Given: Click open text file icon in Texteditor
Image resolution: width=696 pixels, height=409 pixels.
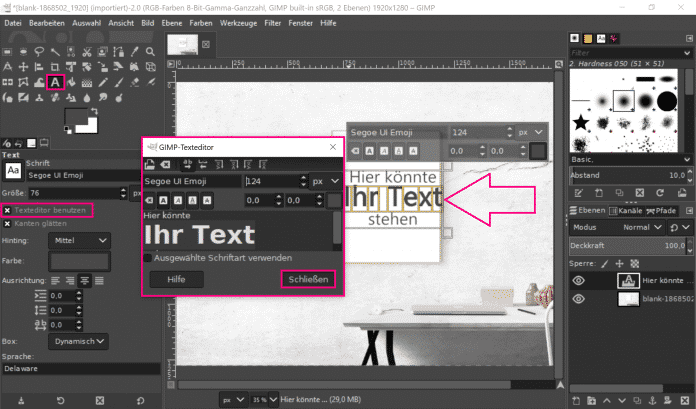Looking at the screenshot, I should (151, 164).
